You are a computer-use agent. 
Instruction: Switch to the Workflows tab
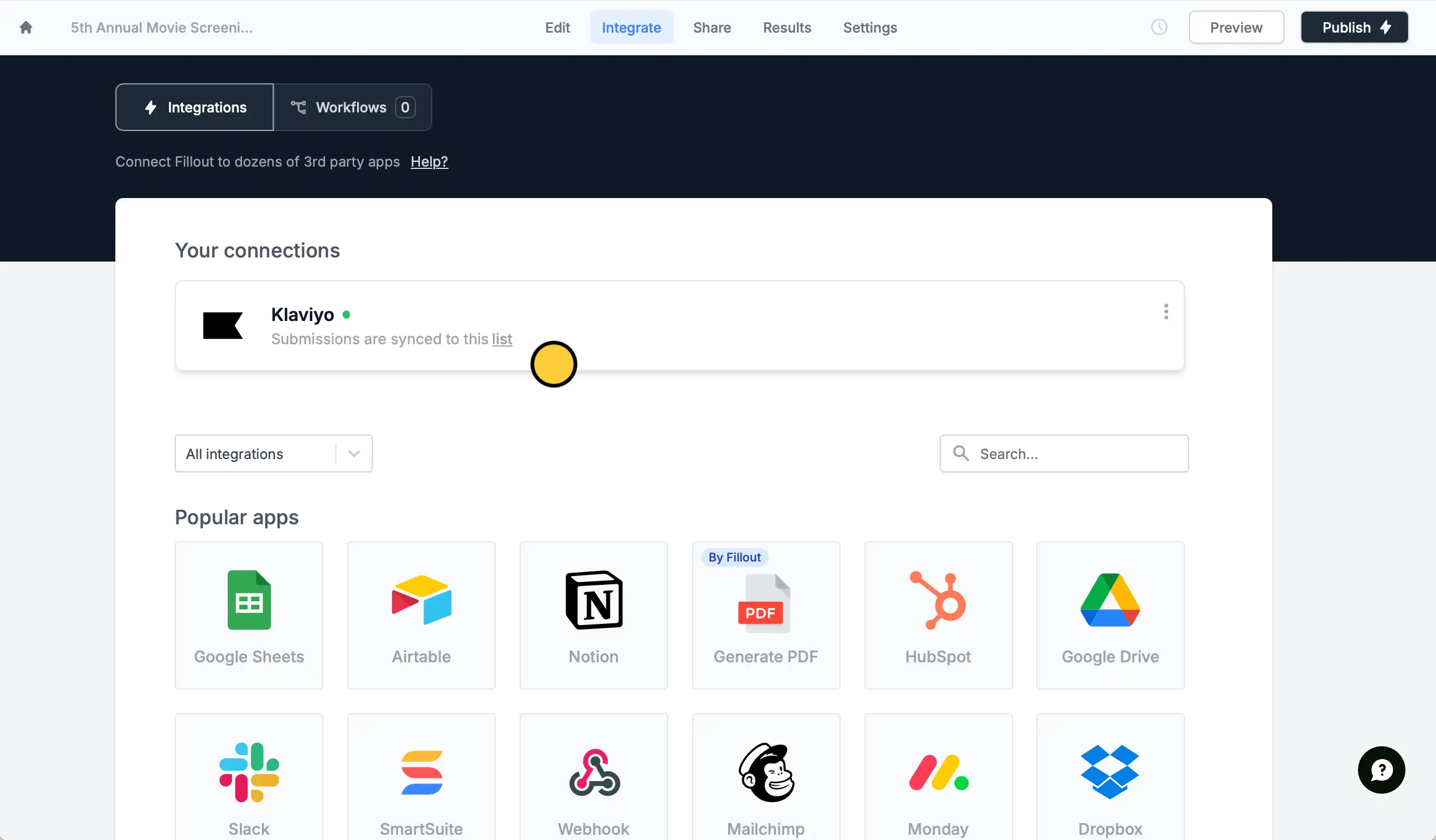point(352,107)
